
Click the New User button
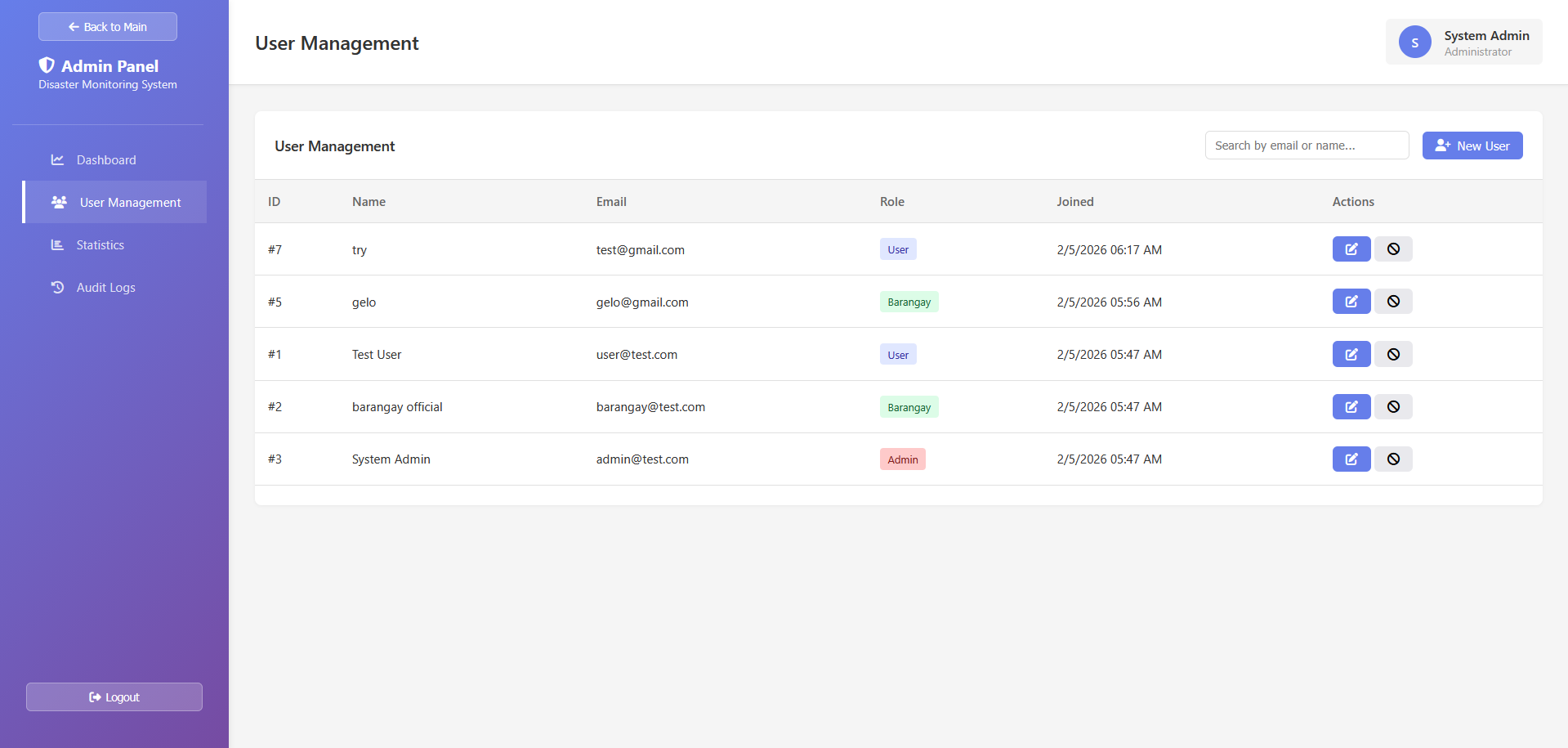[x=1472, y=146]
